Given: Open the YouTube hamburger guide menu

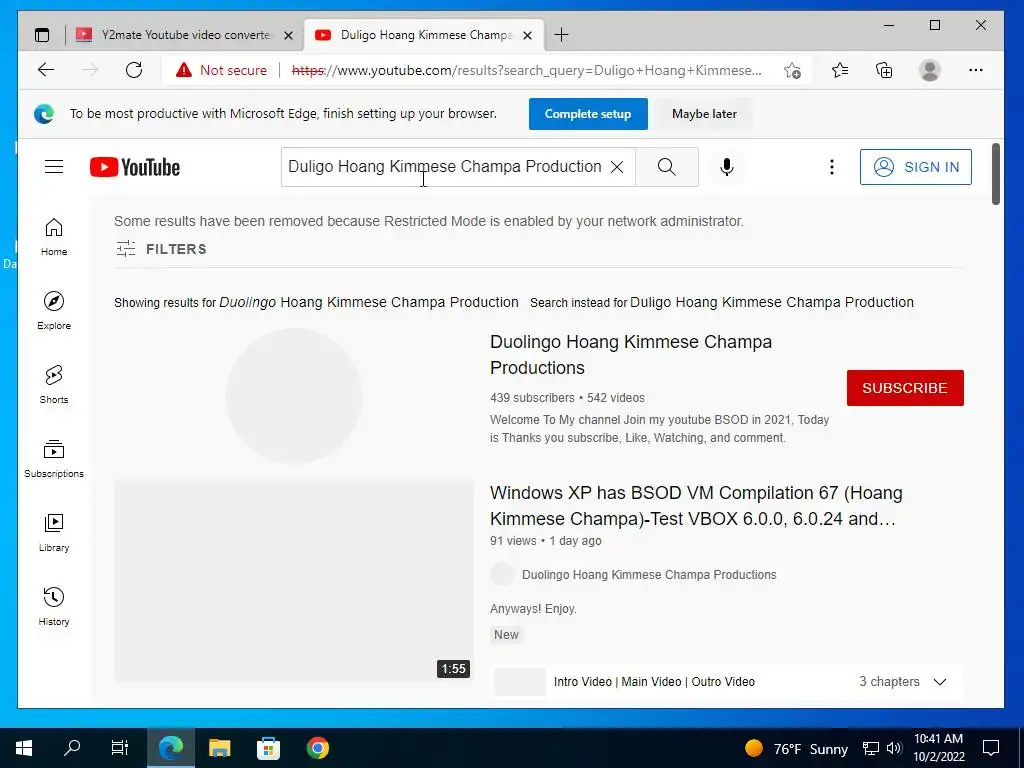Looking at the screenshot, I should [54, 167].
